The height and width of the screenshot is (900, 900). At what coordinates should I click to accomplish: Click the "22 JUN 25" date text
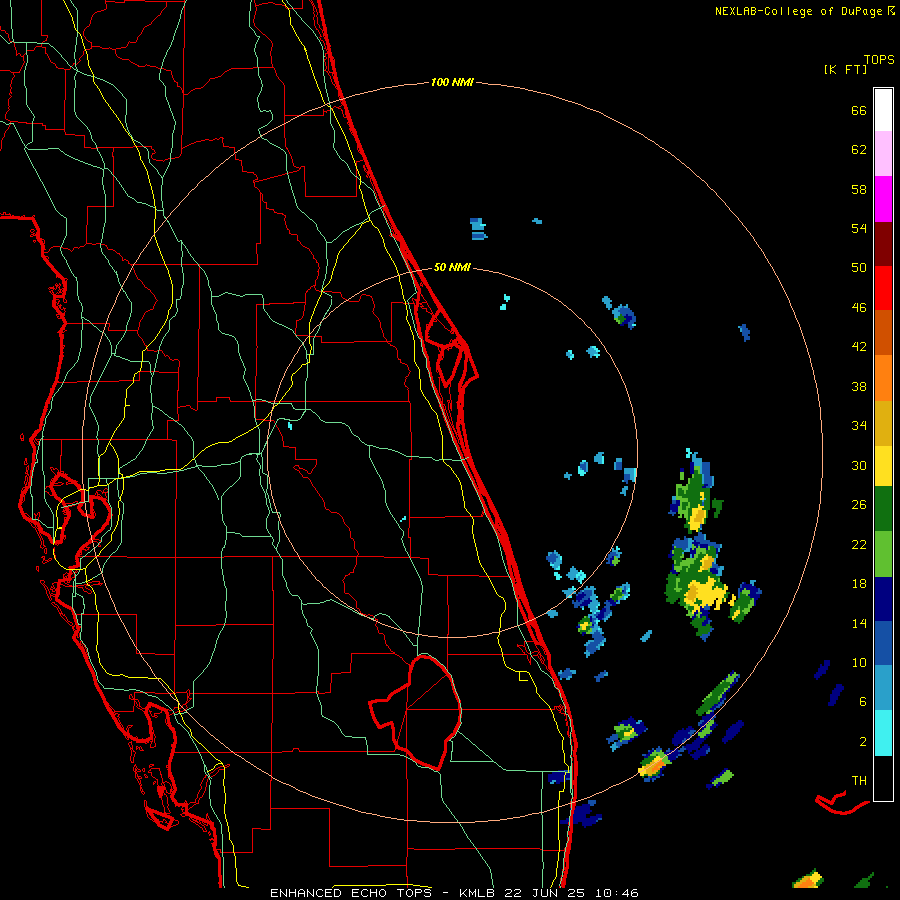(545, 893)
